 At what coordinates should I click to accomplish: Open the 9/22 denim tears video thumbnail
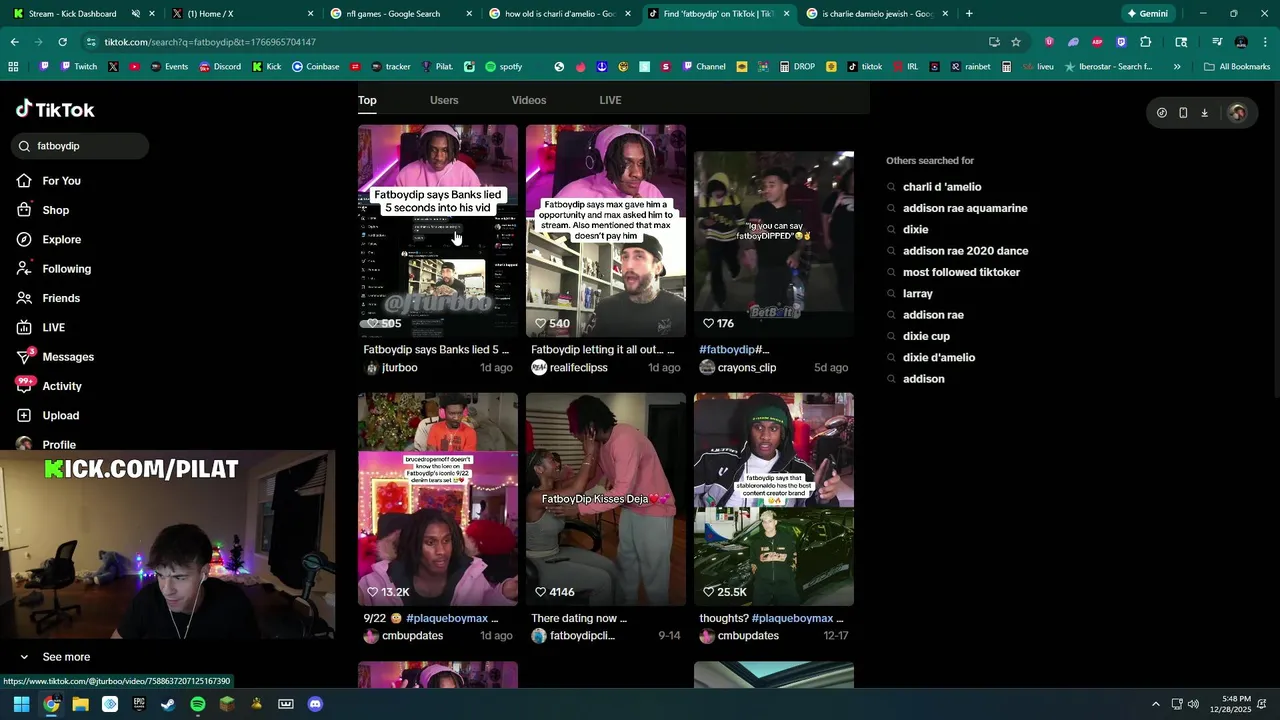(438, 499)
